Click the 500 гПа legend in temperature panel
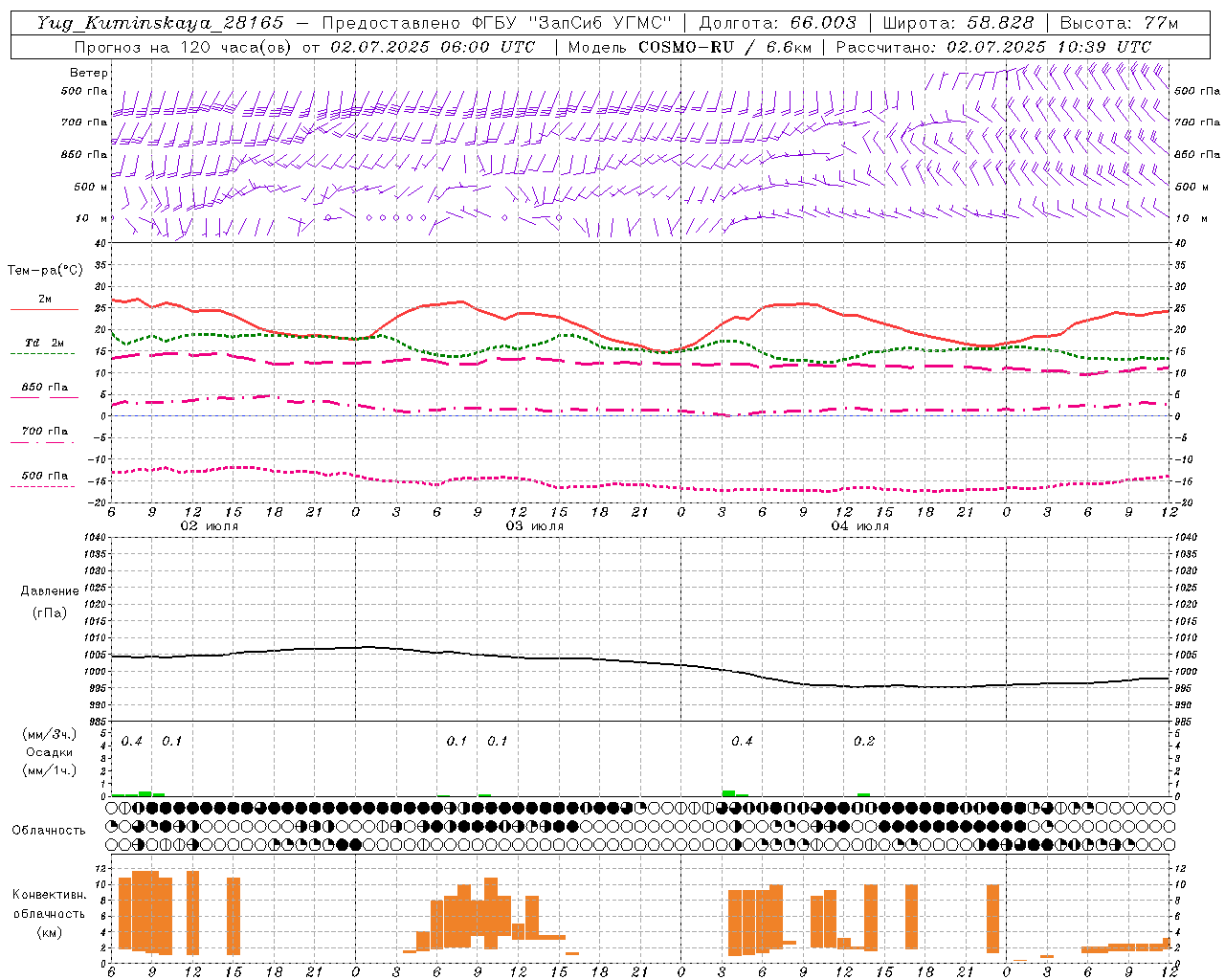Screen dimensions: 1225x980 (45, 476)
